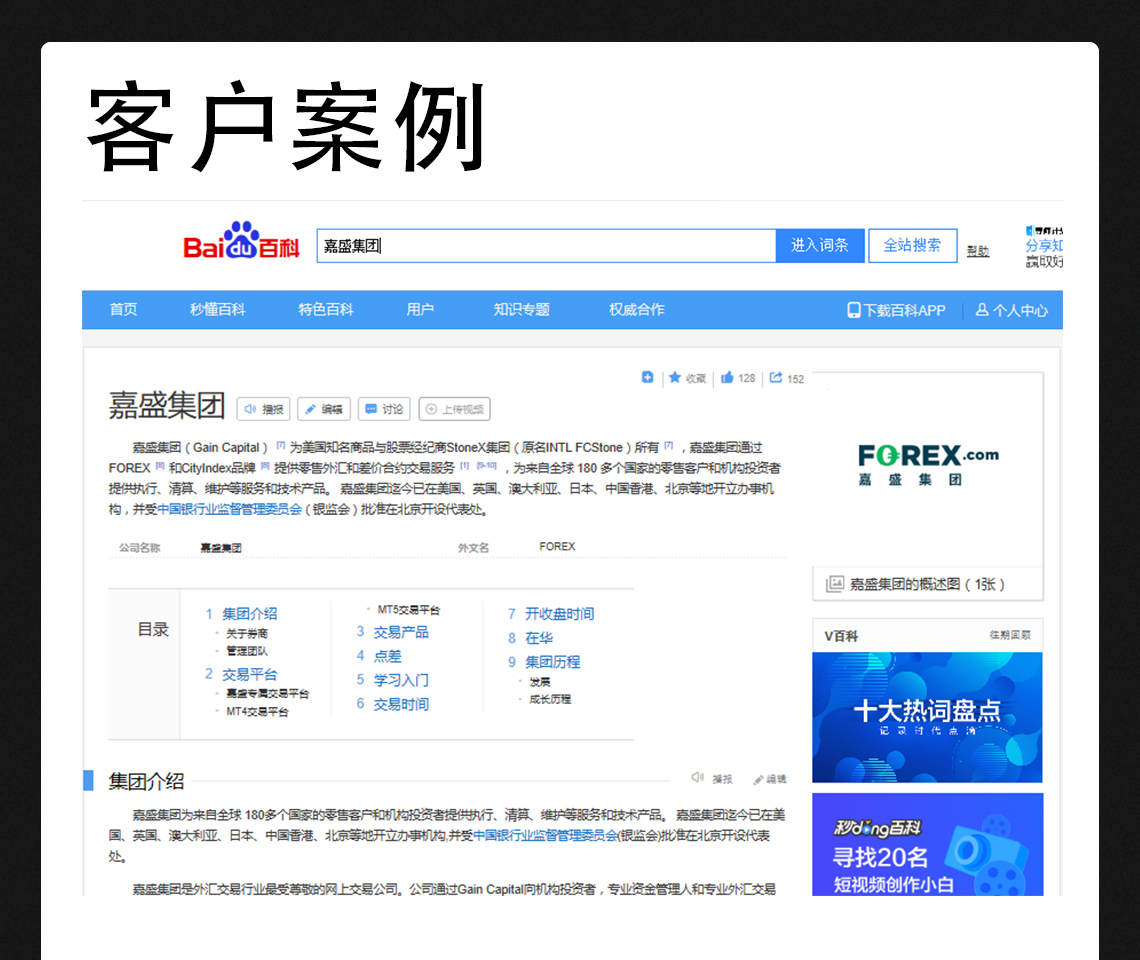Open the 秒懂百科 menu item
Image resolution: width=1140 pixels, height=960 pixels.
[x=217, y=310]
